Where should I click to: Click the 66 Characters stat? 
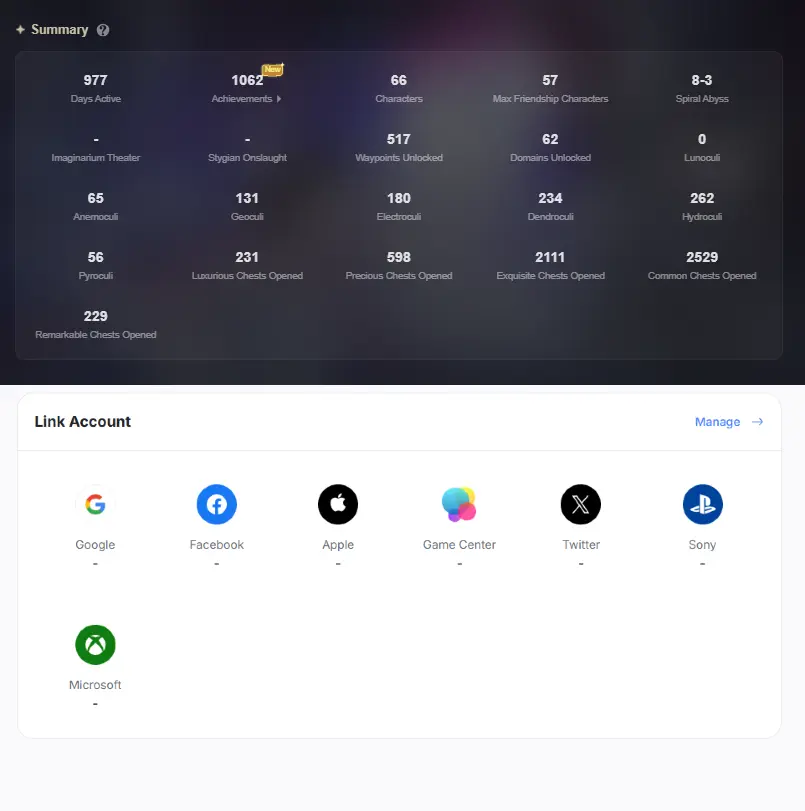399,88
